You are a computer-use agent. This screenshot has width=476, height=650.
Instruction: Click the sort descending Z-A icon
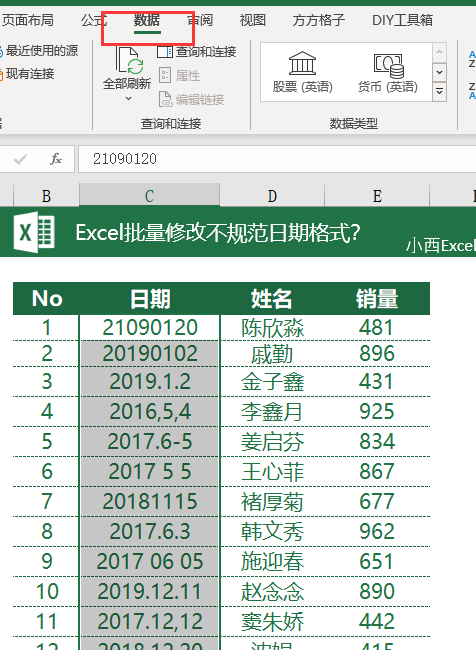pyautogui.click(x=472, y=91)
